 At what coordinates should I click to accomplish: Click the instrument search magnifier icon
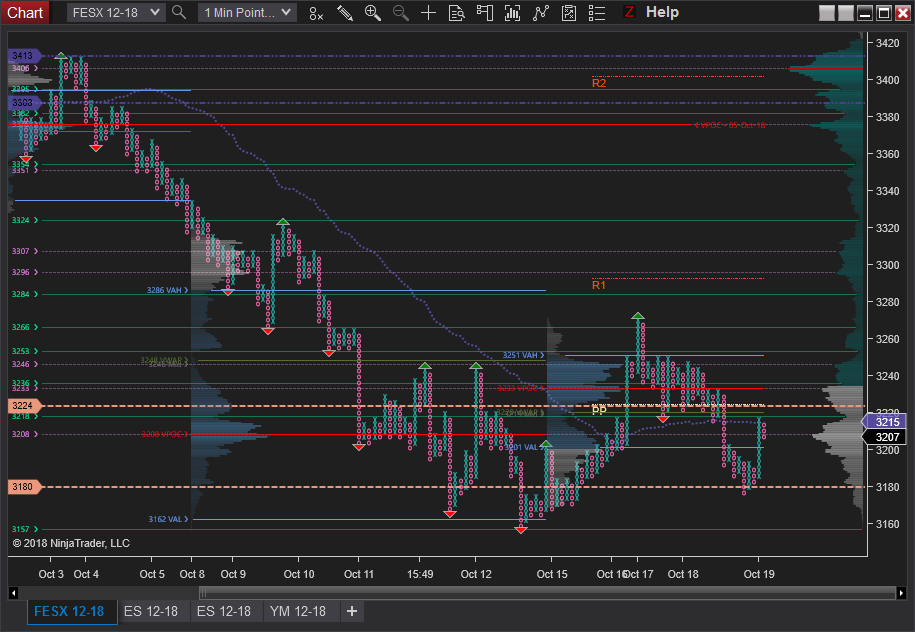click(179, 12)
